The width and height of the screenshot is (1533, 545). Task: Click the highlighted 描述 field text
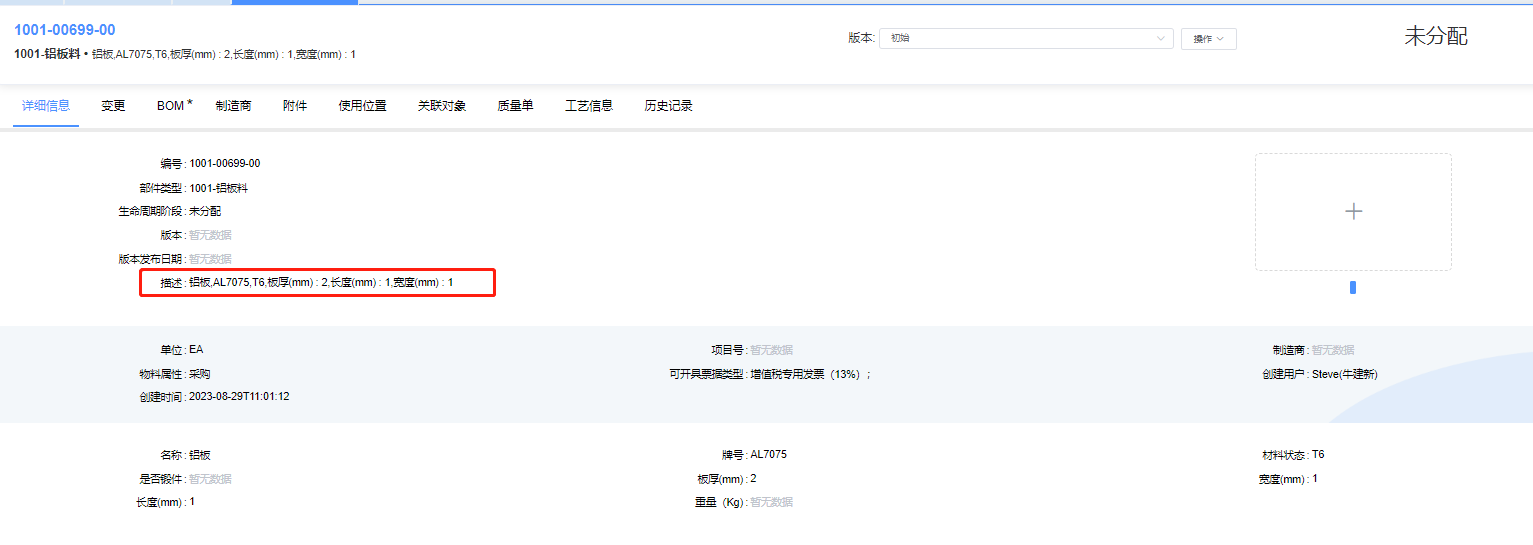(321, 283)
